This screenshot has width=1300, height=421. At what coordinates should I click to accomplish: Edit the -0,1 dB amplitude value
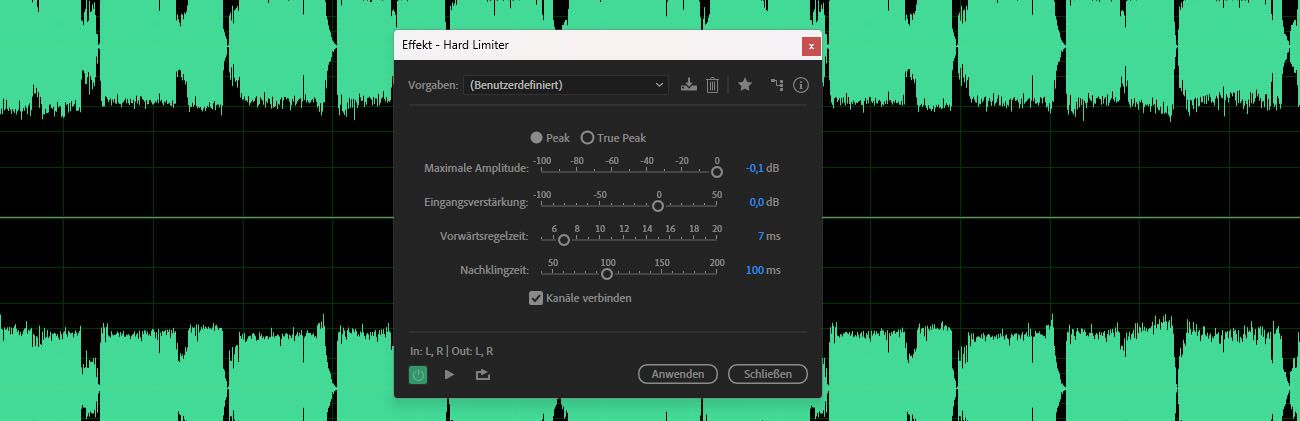tap(754, 168)
